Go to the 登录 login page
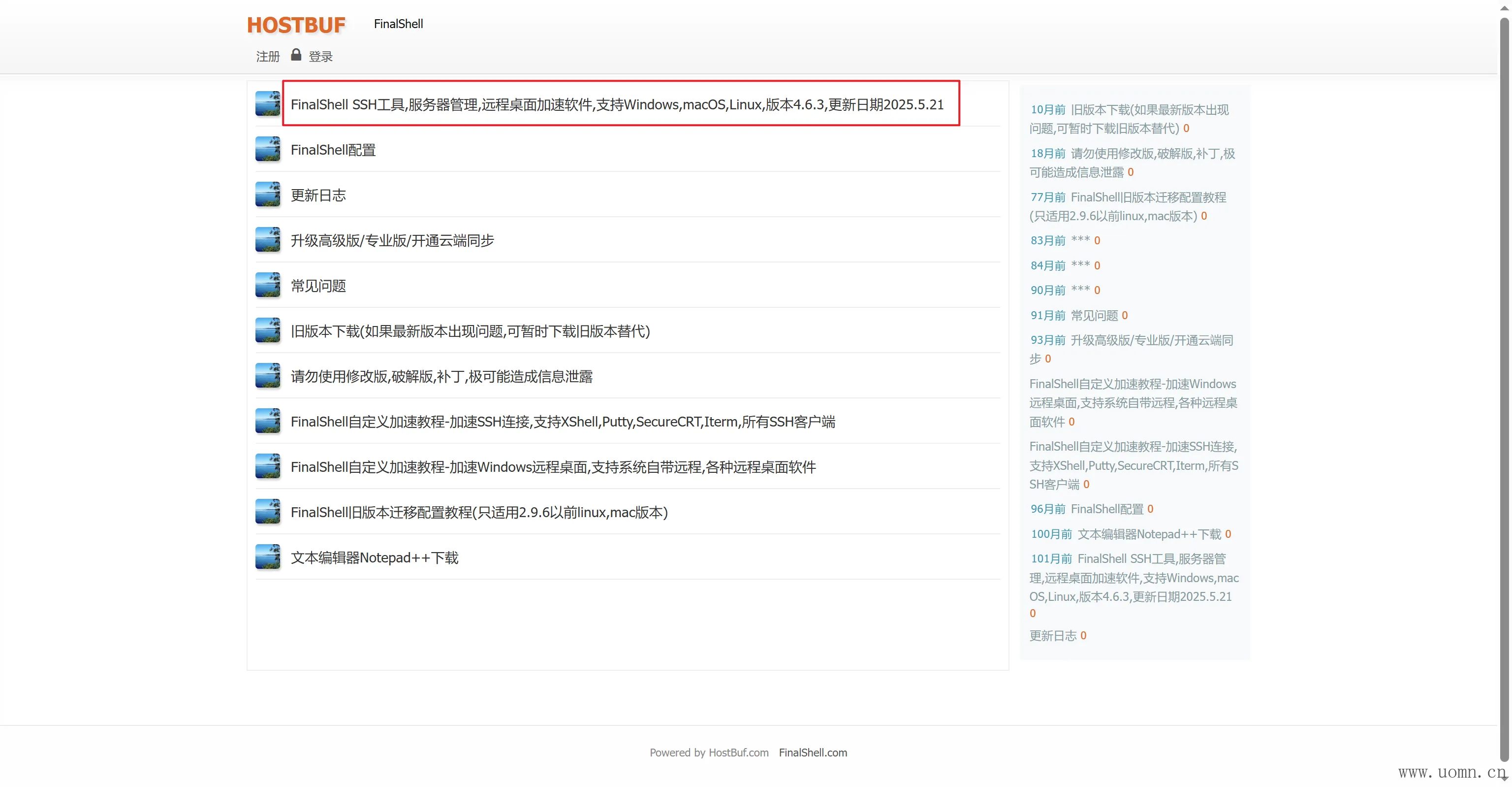1512x787 pixels. point(320,56)
